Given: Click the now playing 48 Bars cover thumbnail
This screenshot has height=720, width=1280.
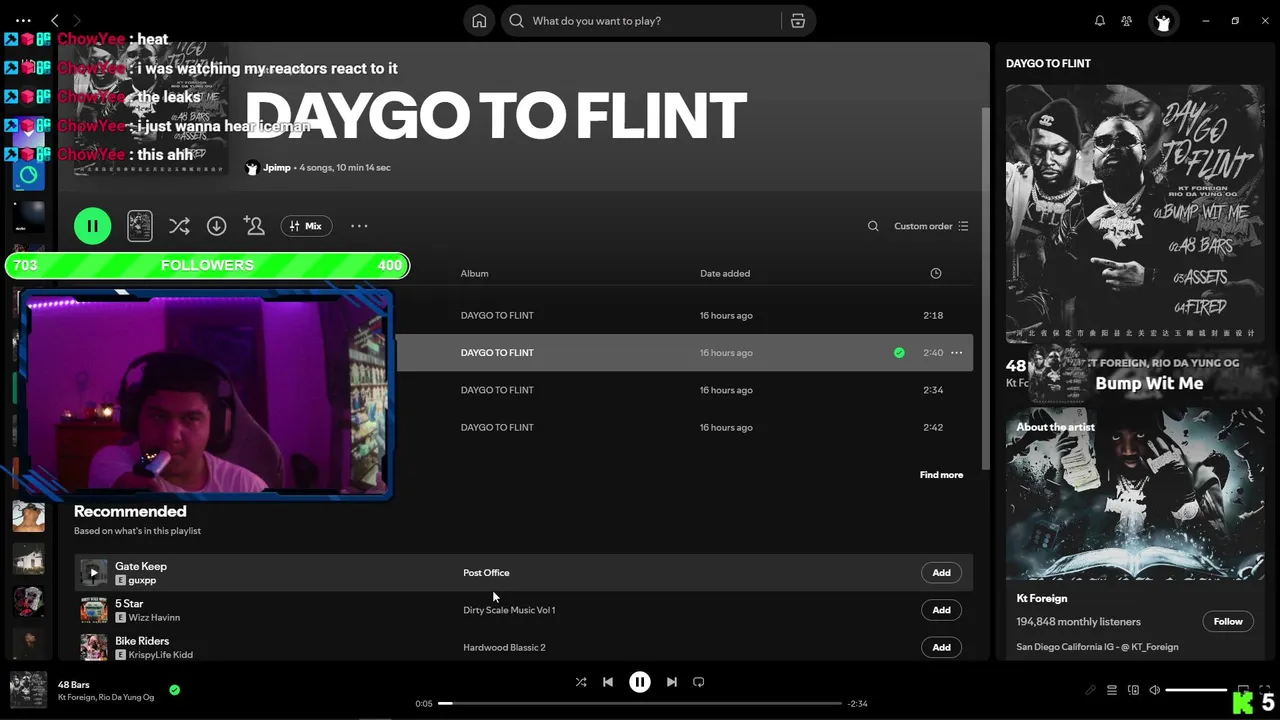Looking at the screenshot, I should tap(28, 690).
